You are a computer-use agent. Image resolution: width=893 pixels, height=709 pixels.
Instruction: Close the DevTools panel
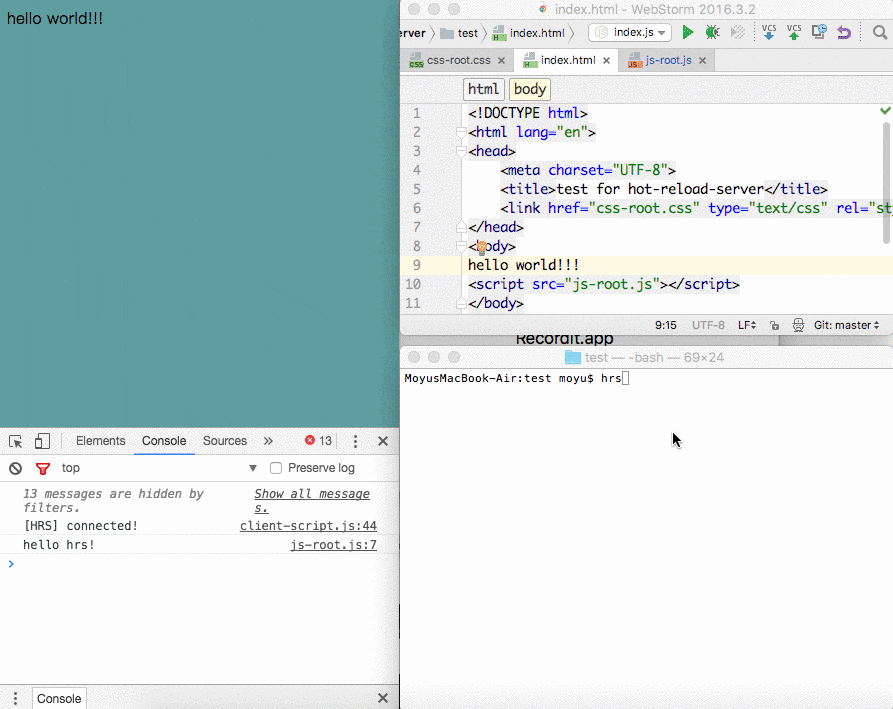pos(383,441)
